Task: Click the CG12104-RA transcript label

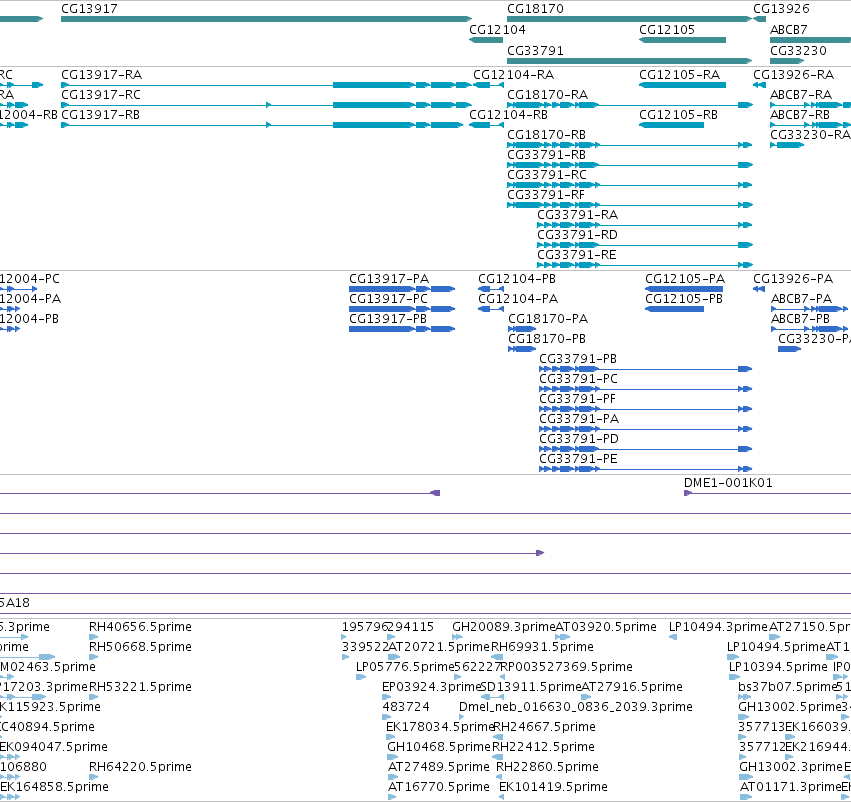Action: [x=513, y=75]
